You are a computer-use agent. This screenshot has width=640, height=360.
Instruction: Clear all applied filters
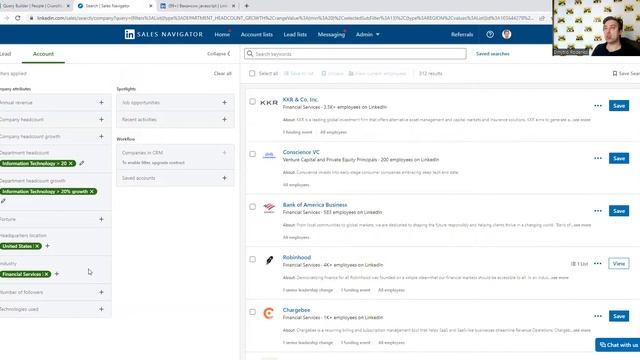coord(222,73)
